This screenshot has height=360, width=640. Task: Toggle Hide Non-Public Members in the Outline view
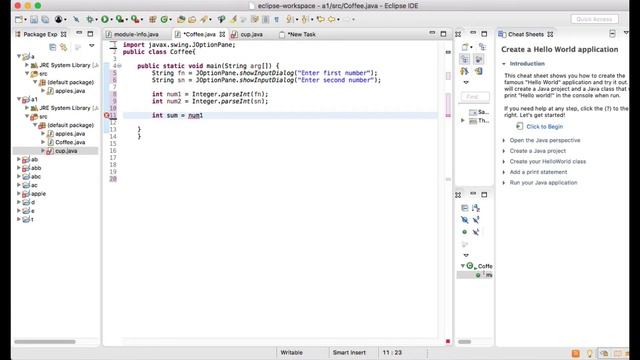[x=465, y=232]
